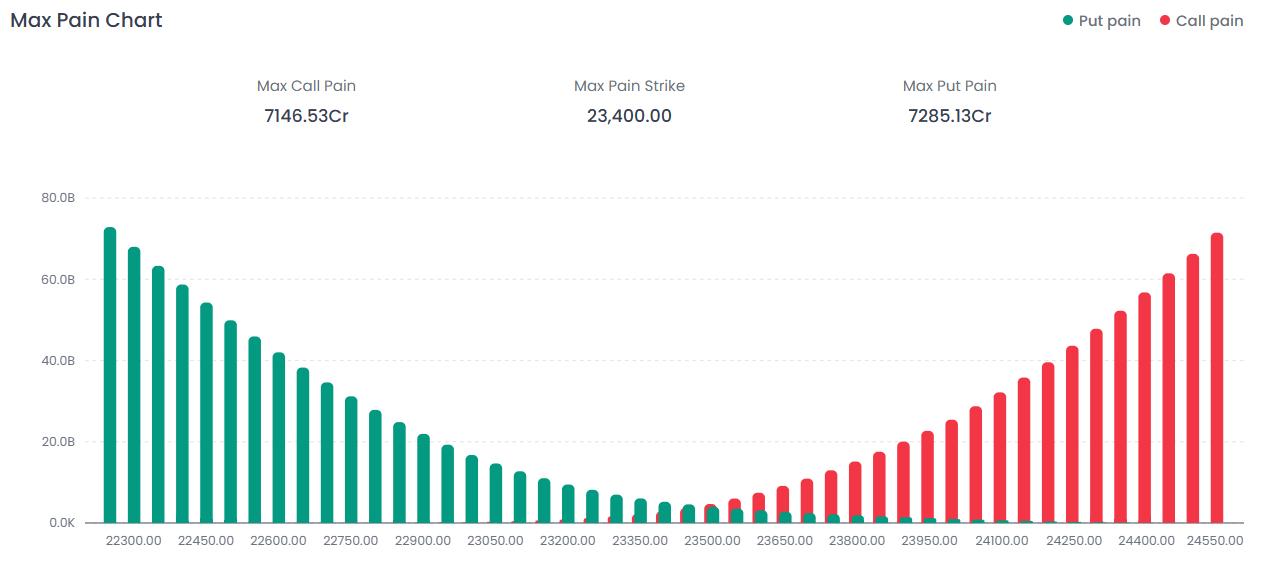Click the red bar above the 23950.00 strike

tap(928, 477)
